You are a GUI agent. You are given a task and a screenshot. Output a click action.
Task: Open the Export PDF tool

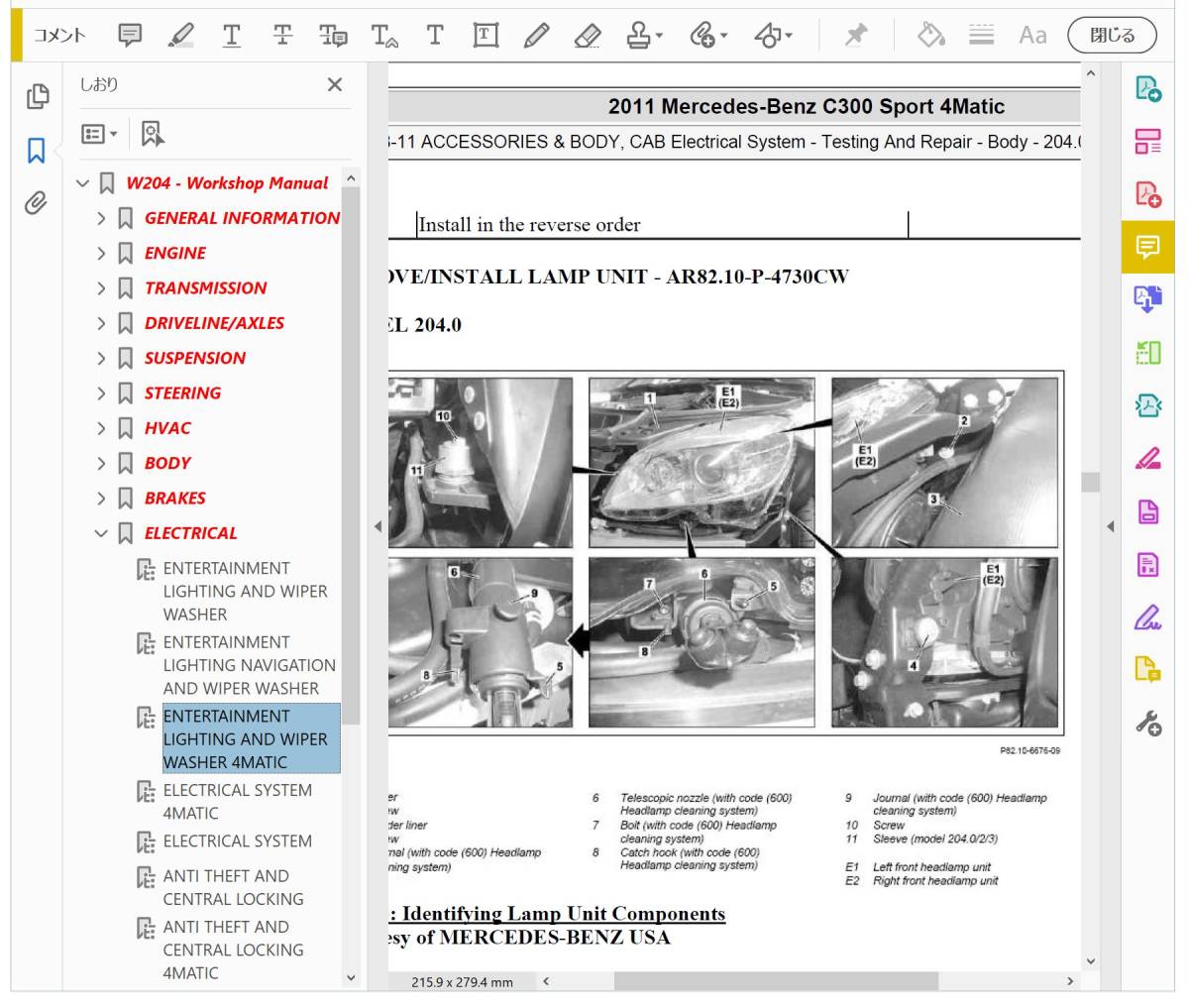point(1147,89)
